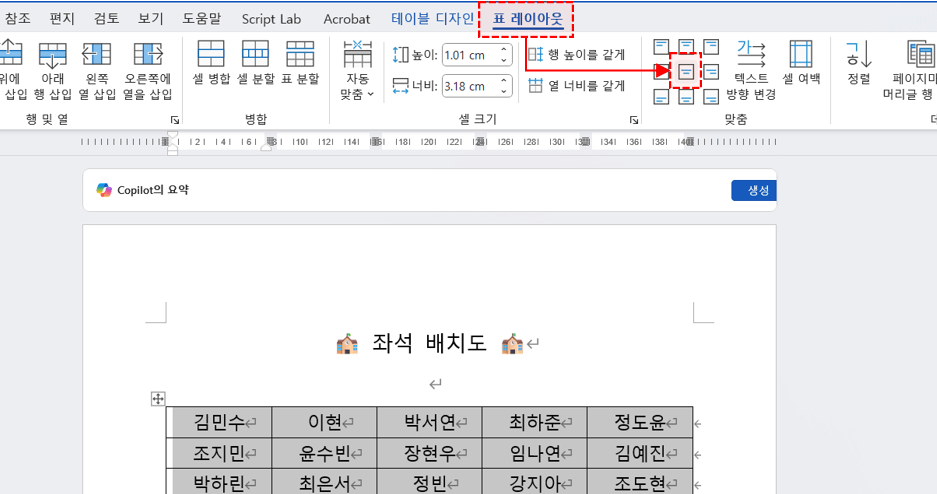This screenshot has height=494, width=937.
Task: Distribute columns evenly (열 너비를 같게)
Action: 577,85
